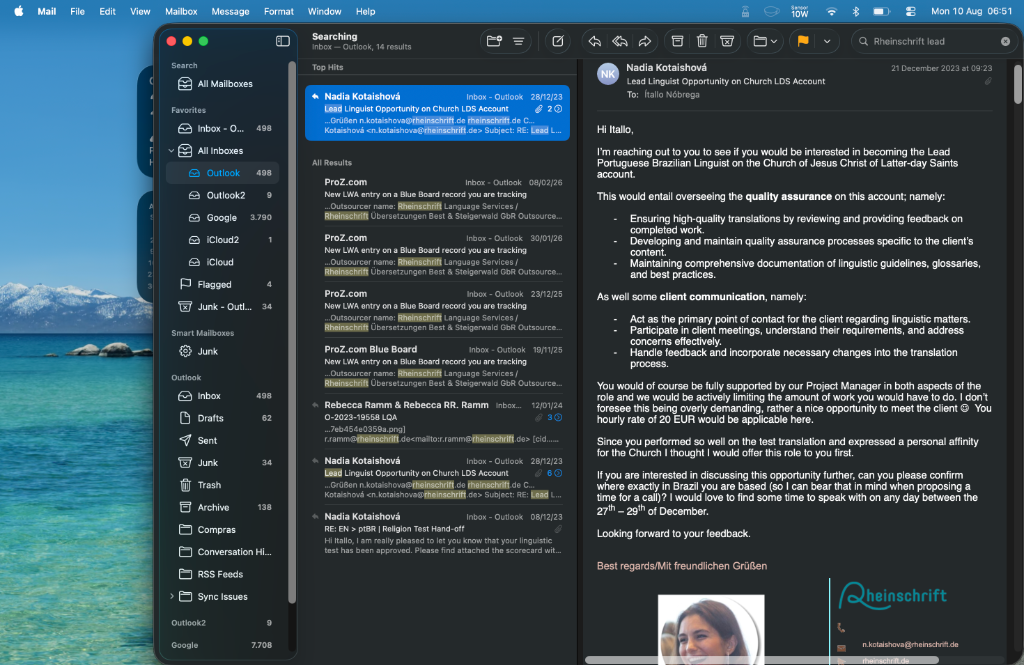Select the Outlook2 inbox
The height and width of the screenshot is (665, 1024).
click(x=224, y=195)
